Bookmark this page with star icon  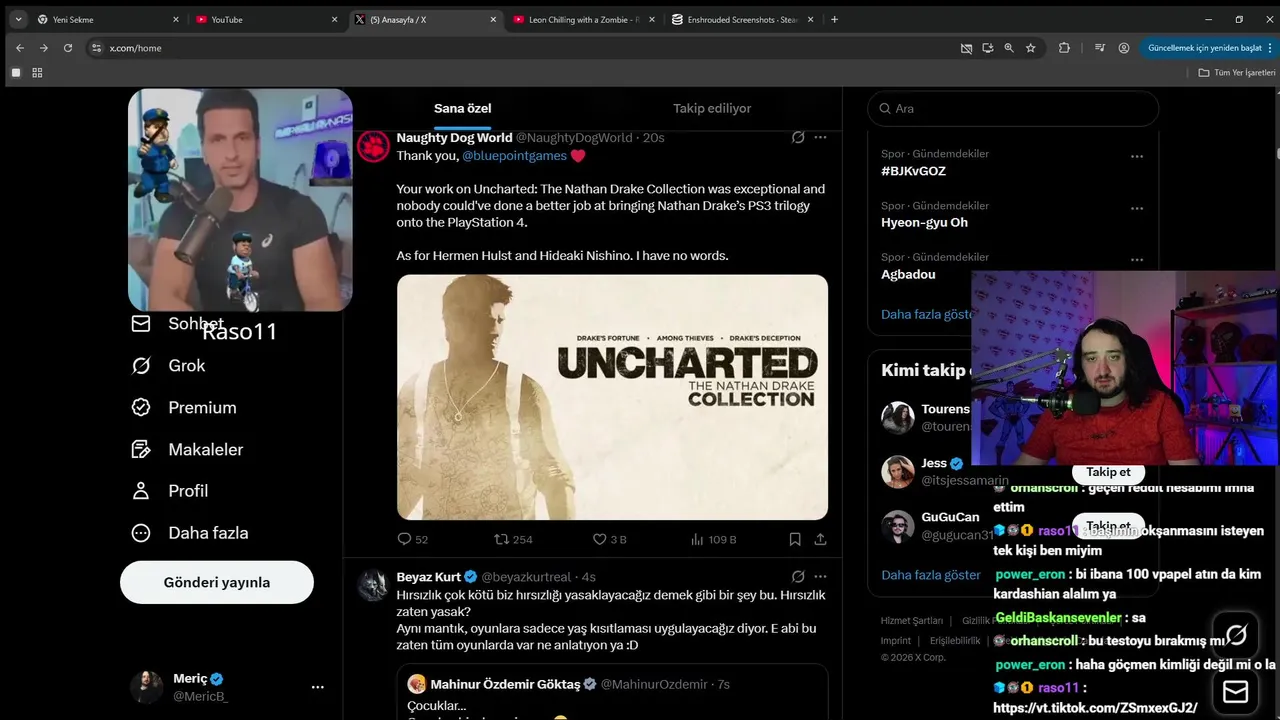pyautogui.click(x=1031, y=48)
